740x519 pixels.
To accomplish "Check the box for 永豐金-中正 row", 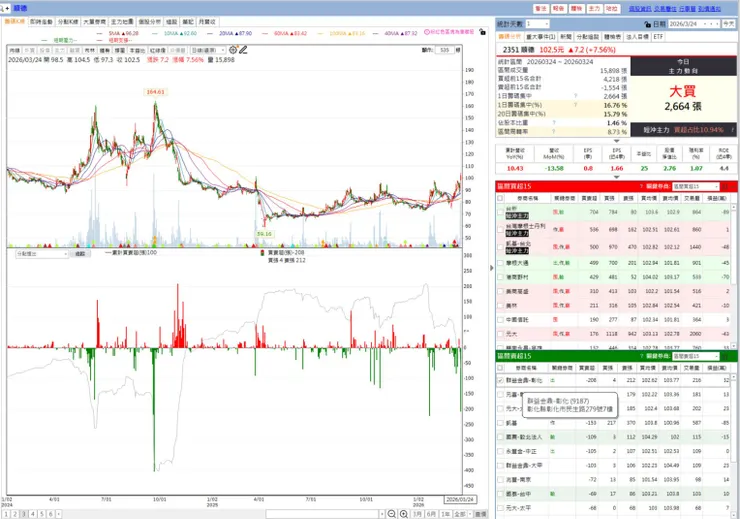I will click(x=501, y=451).
